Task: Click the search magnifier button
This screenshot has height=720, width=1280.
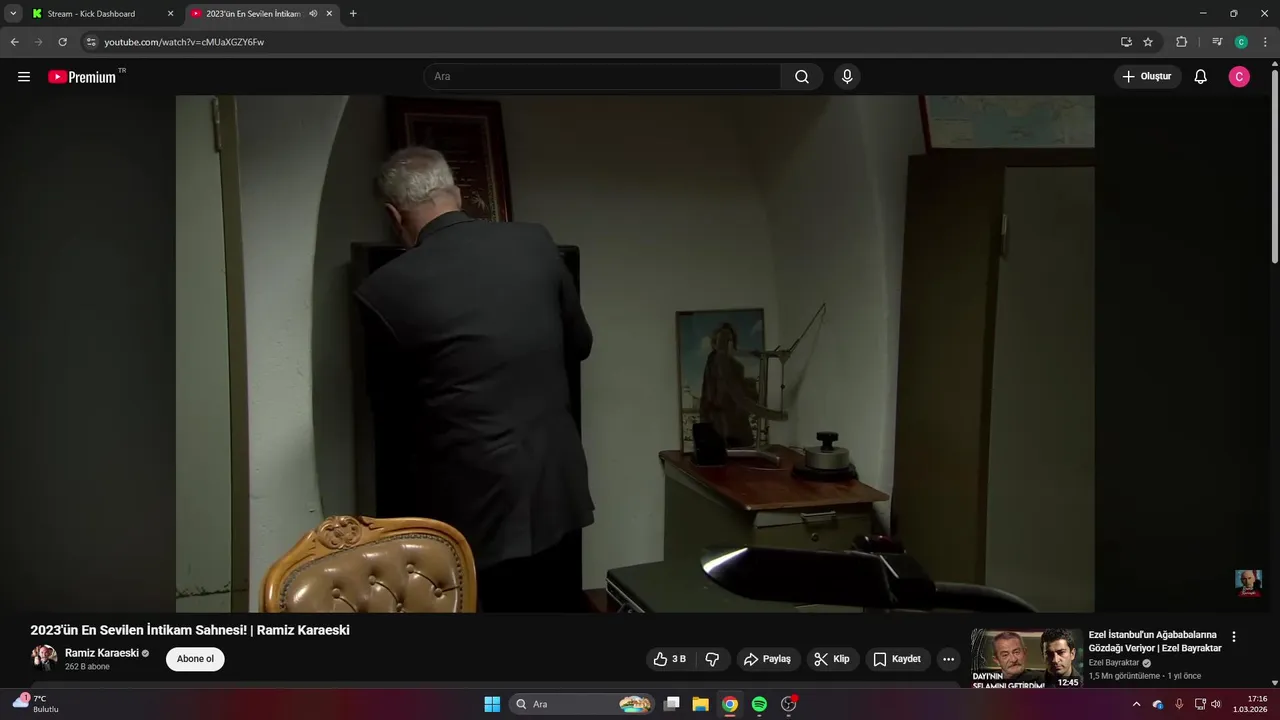Action: [x=802, y=77]
